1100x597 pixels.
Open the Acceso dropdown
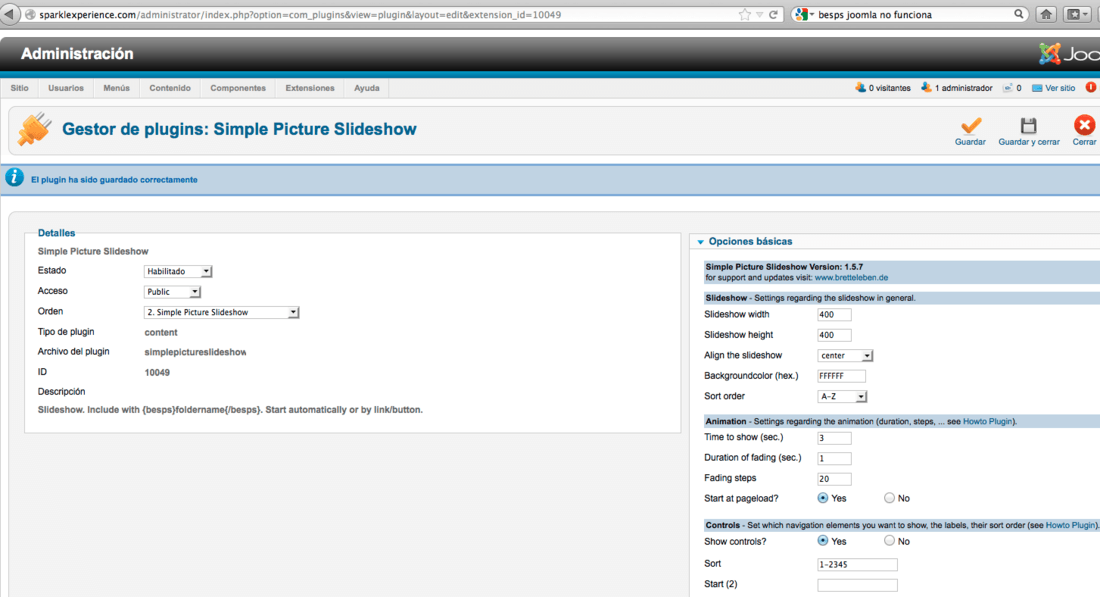(x=172, y=292)
